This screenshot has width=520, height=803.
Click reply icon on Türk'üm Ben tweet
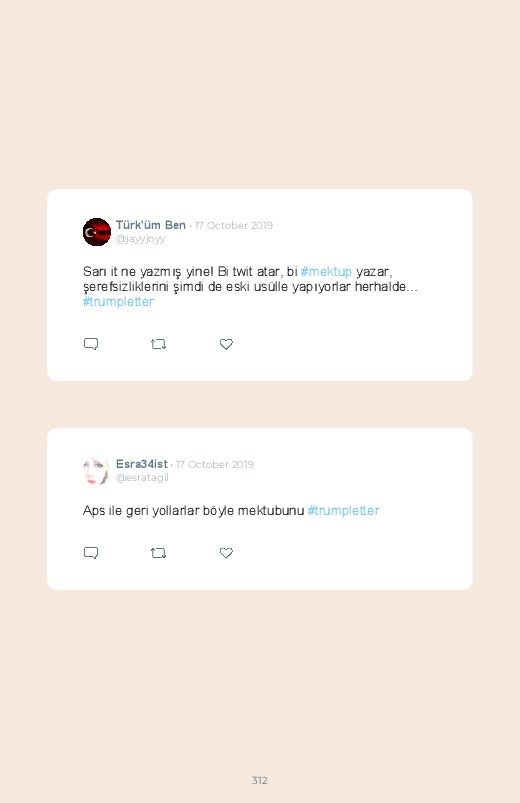tap(91, 344)
